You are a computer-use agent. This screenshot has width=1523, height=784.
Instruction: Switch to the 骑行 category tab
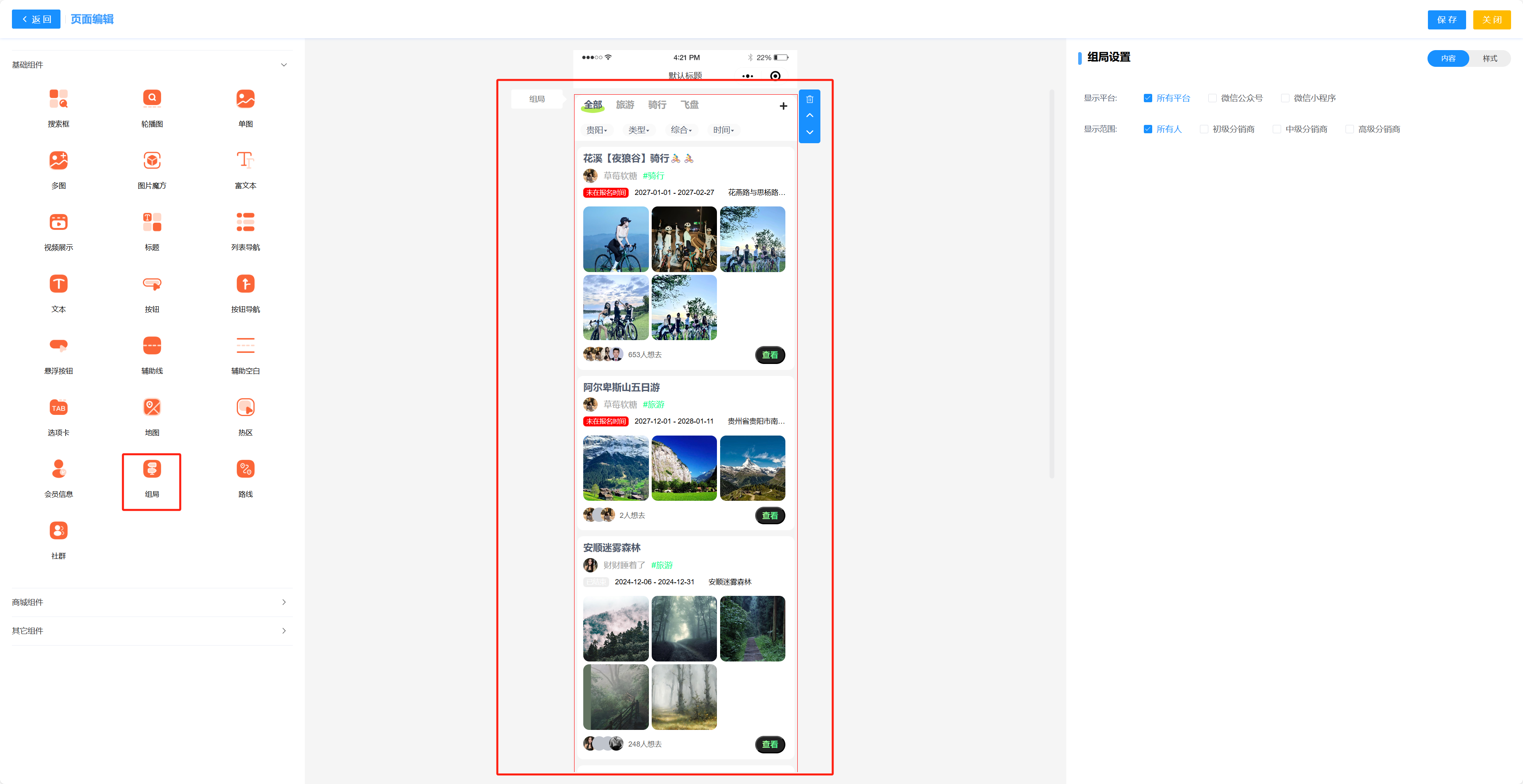click(x=657, y=105)
